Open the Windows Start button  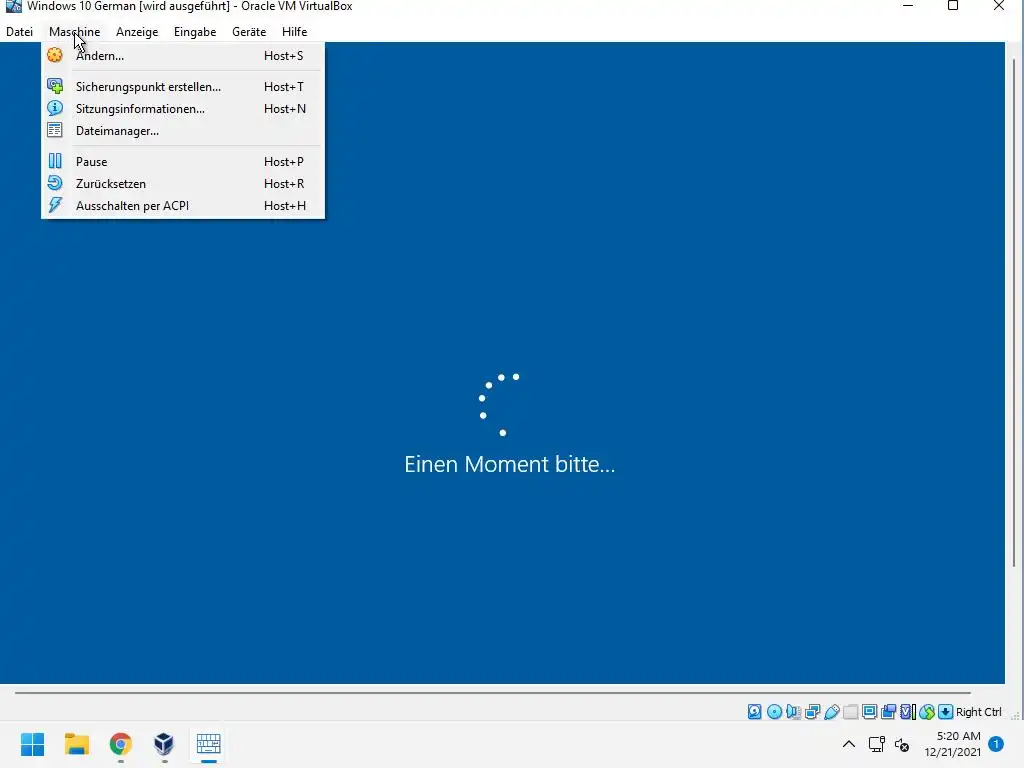click(33, 744)
